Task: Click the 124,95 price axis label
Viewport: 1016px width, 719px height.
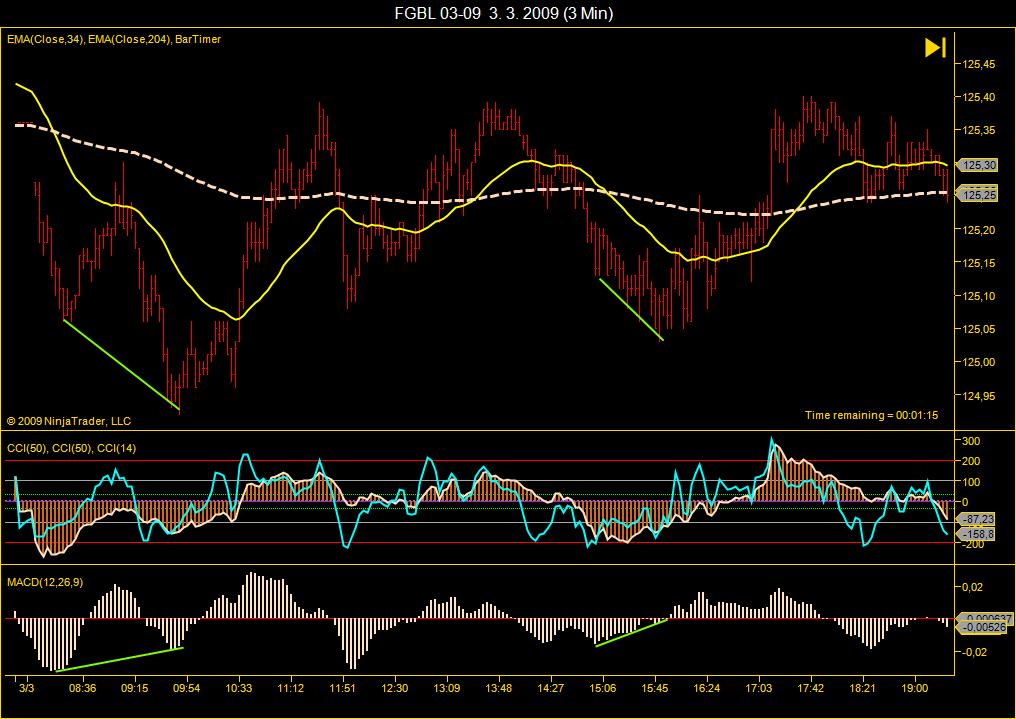Action: (x=978, y=395)
